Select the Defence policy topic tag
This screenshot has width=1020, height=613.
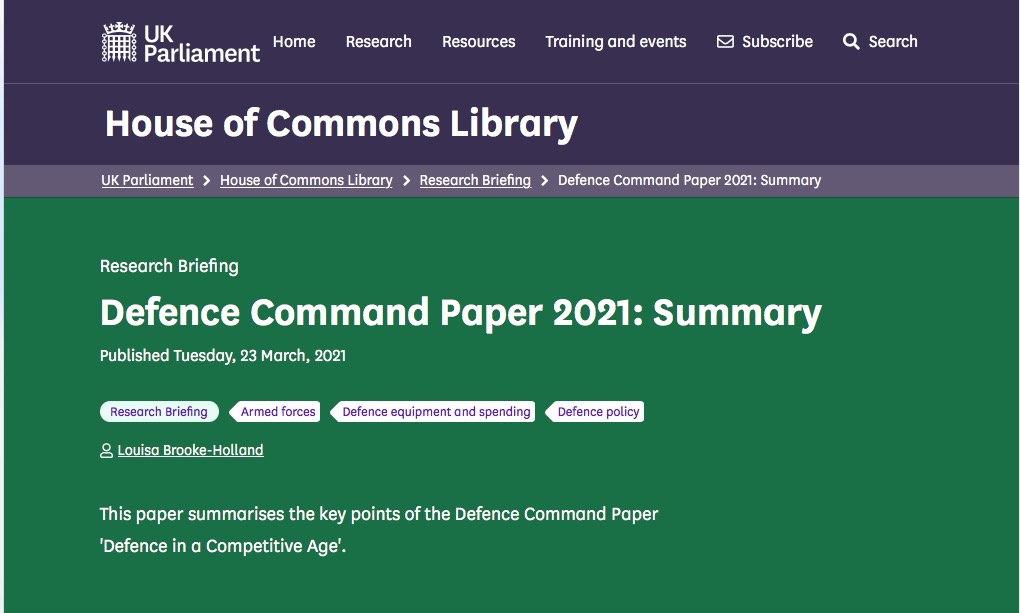(595, 411)
